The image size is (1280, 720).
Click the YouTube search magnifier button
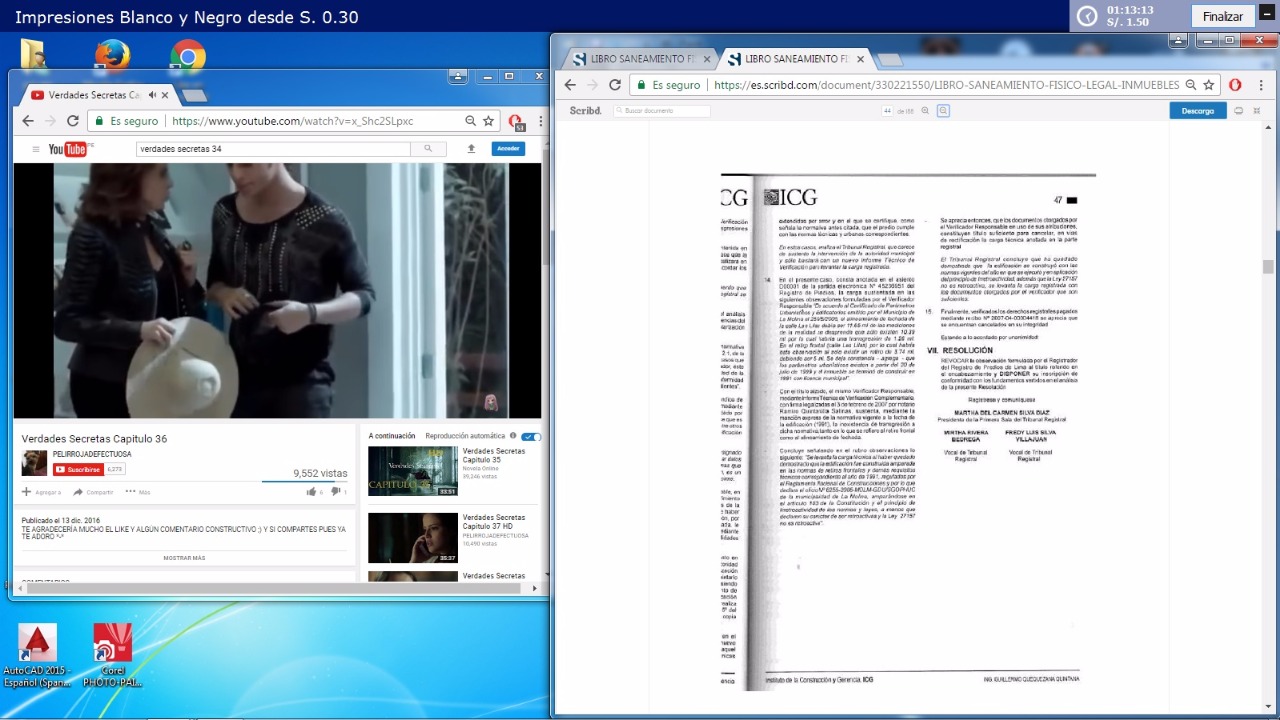coord(428,149)
